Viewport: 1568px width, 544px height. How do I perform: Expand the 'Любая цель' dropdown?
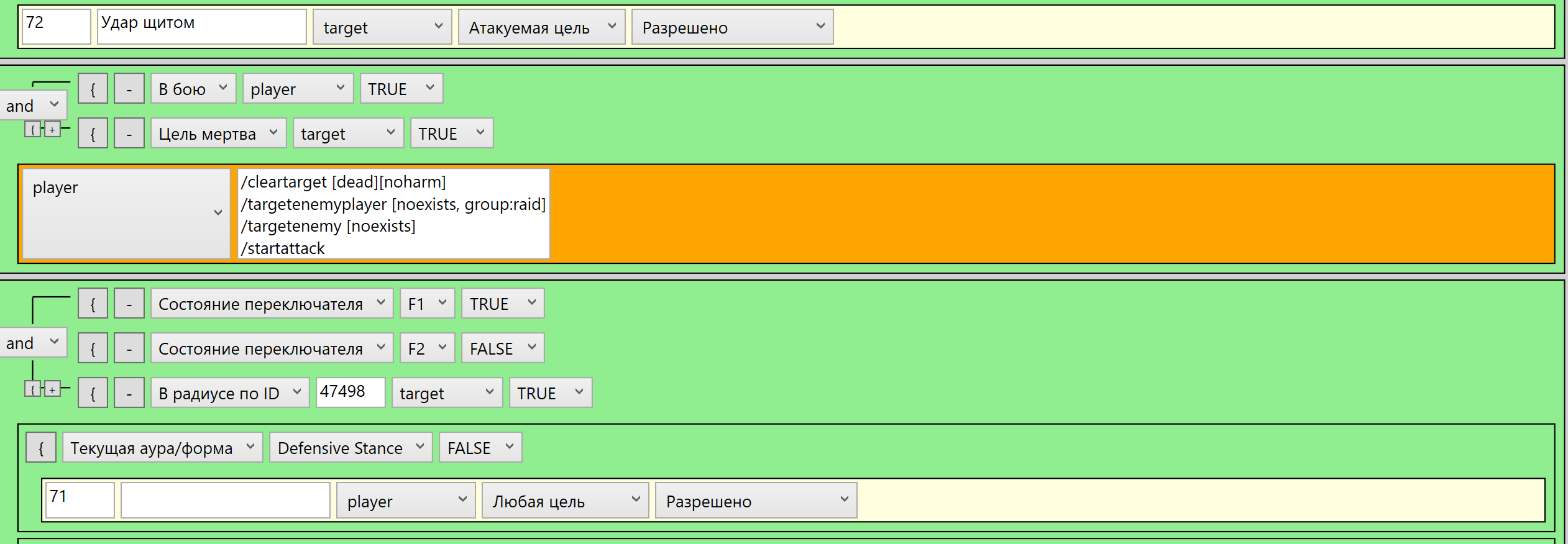(564, 501)
